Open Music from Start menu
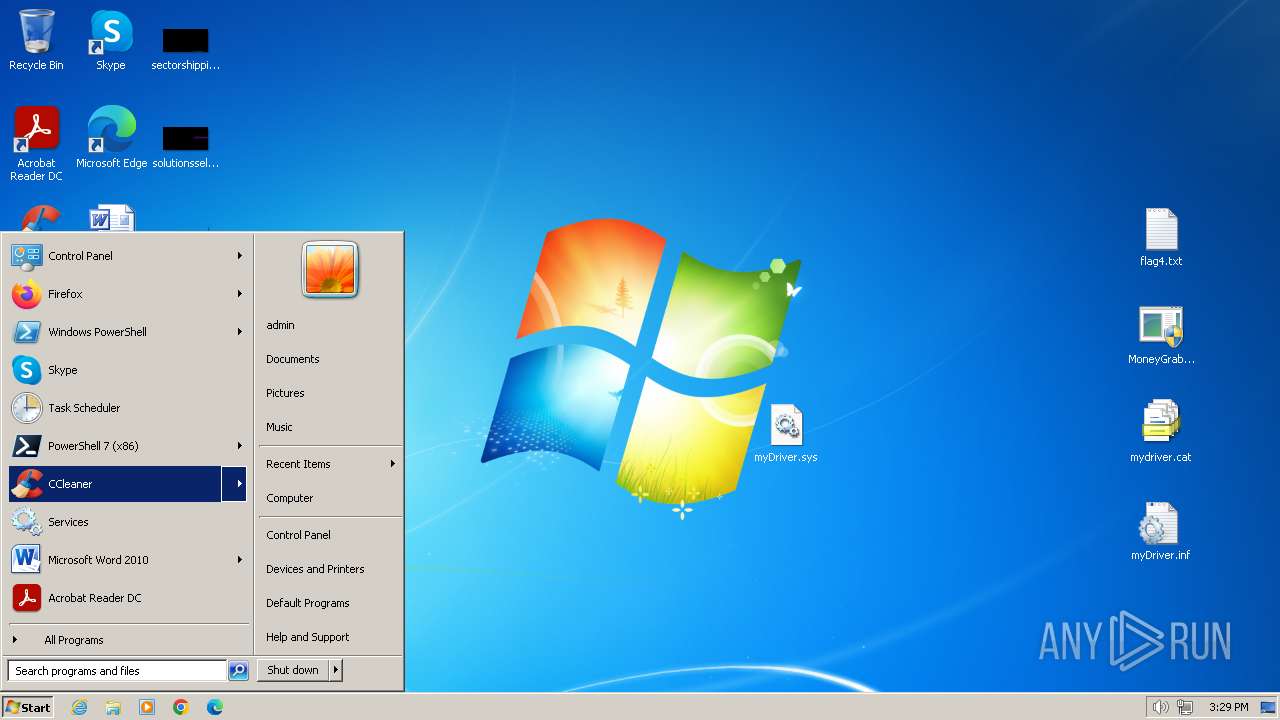Viewport: 1280px width, 720px height. (330, 427)
